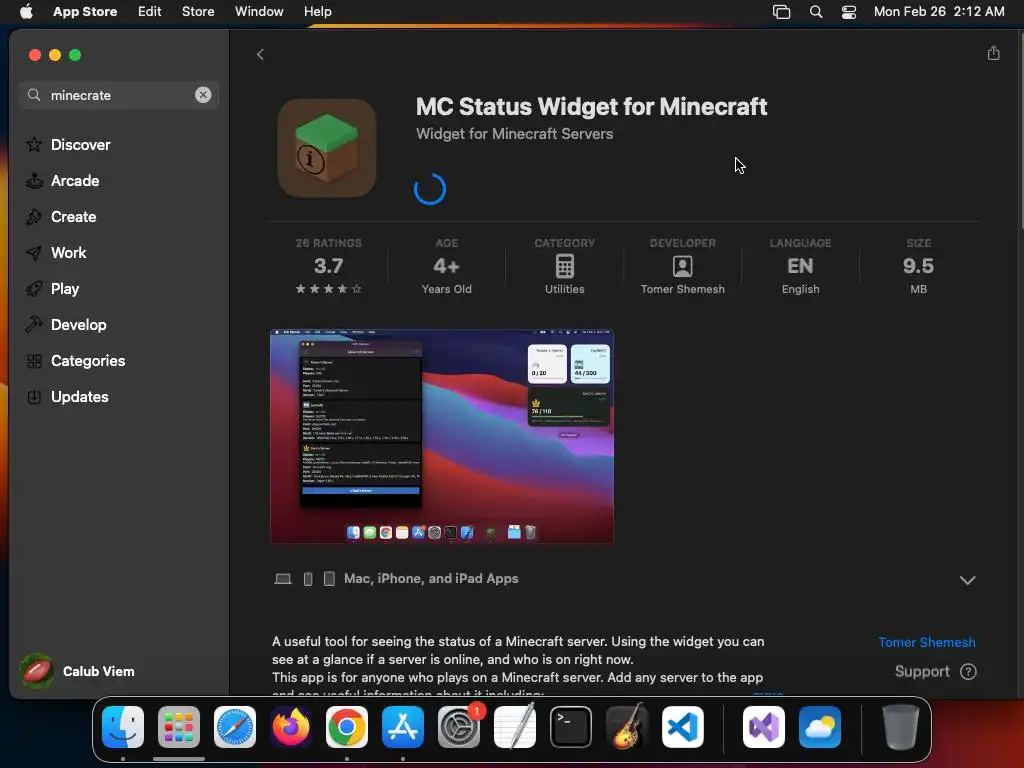Open Control Center in menu bar
This screenshot has width=1024, height=768.
coord(848,11)
